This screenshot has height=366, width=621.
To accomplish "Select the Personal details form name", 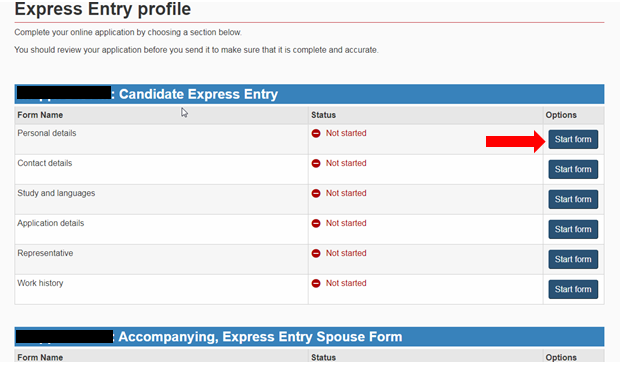I will tap(47, 133).
